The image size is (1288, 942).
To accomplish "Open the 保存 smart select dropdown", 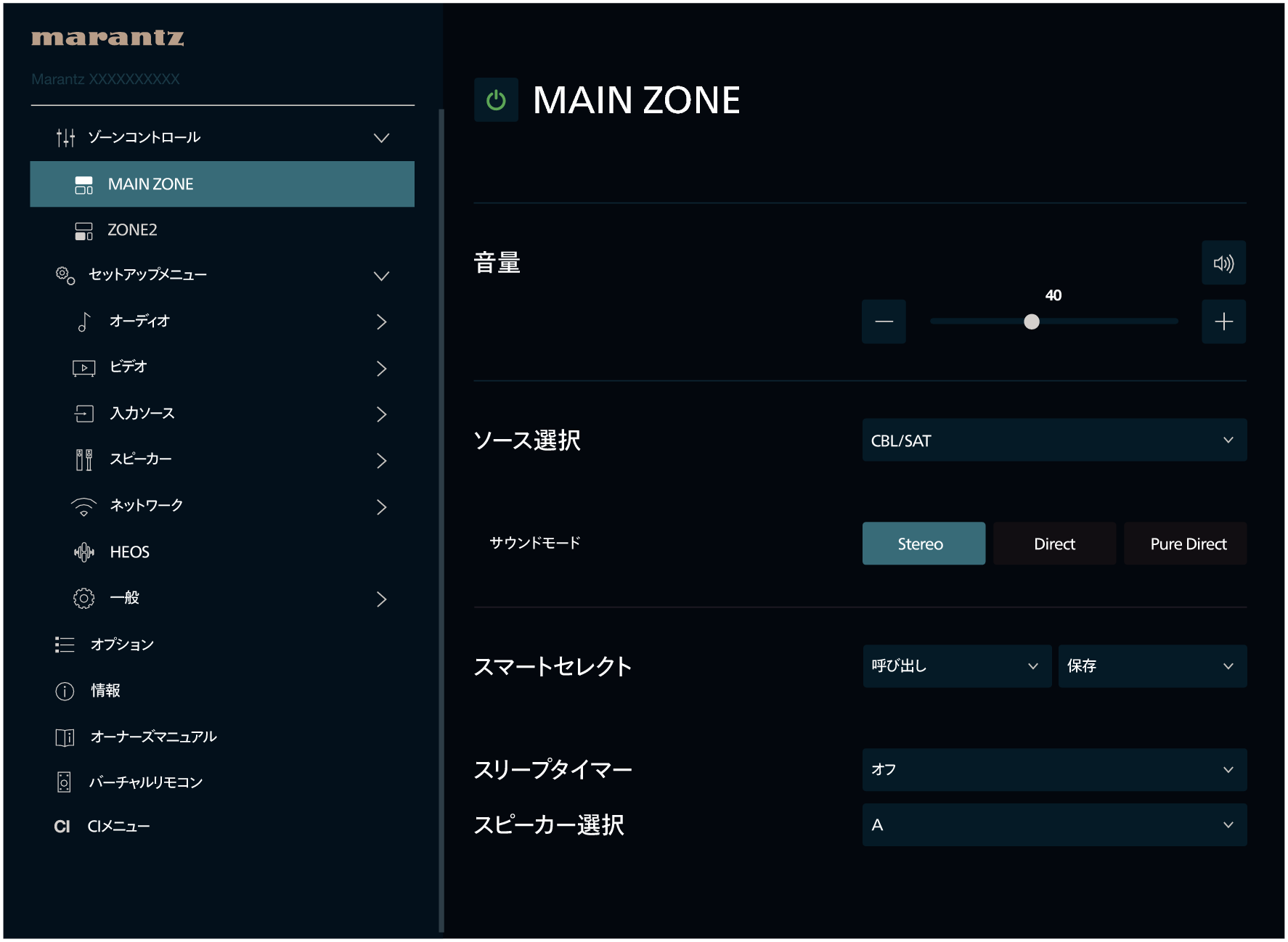I will tap(1152, 666).
